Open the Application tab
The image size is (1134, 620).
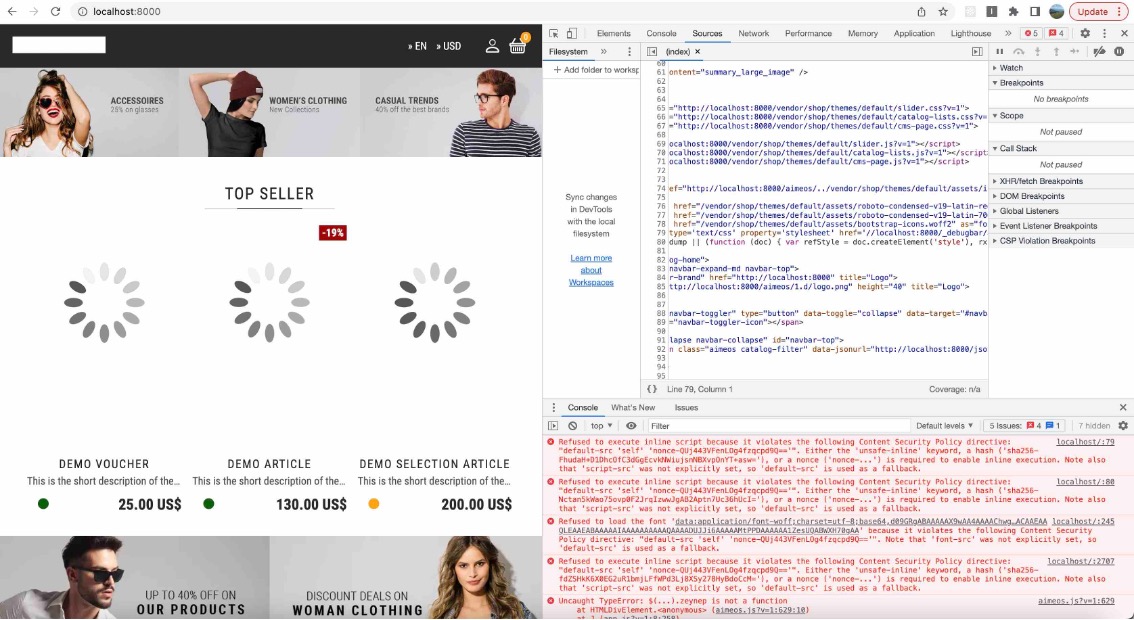pos(914,33)
